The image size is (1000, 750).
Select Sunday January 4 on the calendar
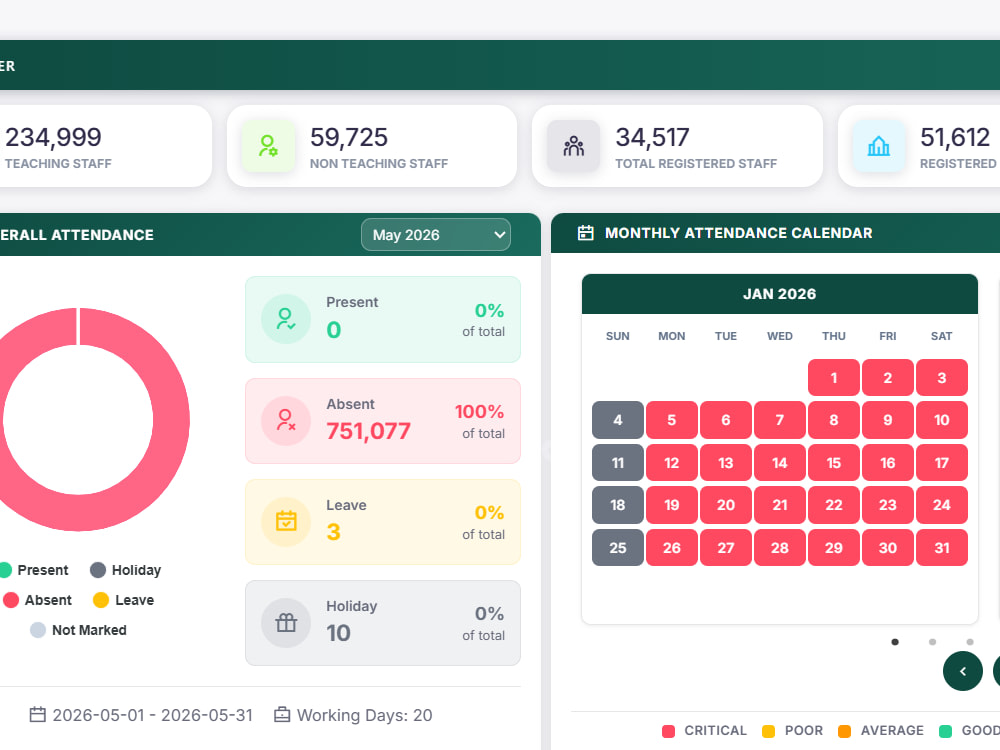pyautogui.click(x=617, y=420)
